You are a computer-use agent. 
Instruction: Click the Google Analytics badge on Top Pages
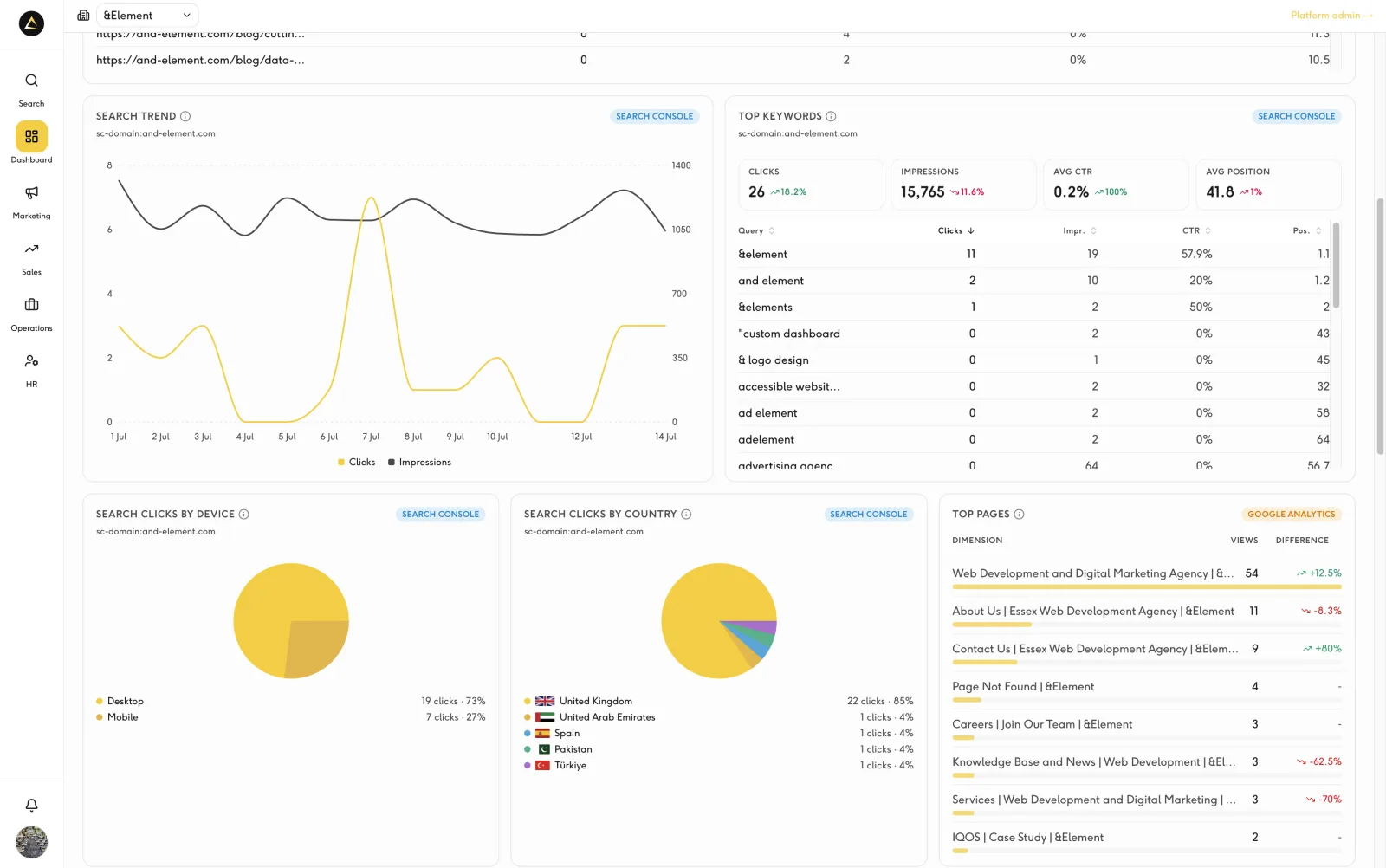click(1291, 514)
